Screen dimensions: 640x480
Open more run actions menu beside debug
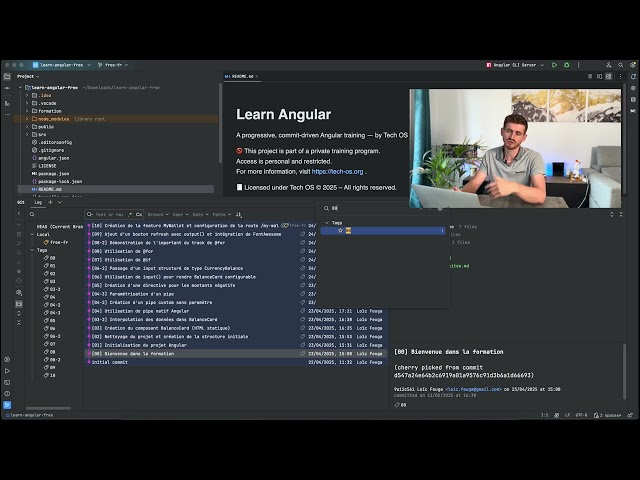[578, 65]
